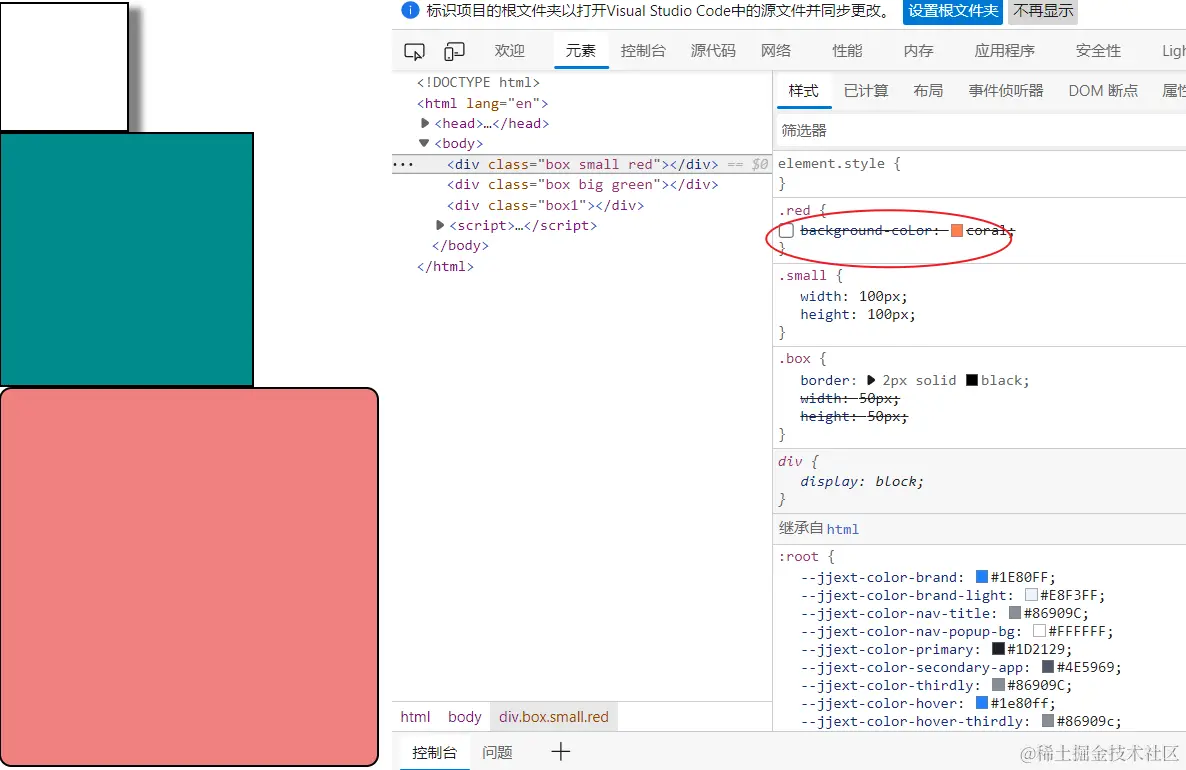
Task: Open new drawer tab with plus icon
Action: click(560, 752)
